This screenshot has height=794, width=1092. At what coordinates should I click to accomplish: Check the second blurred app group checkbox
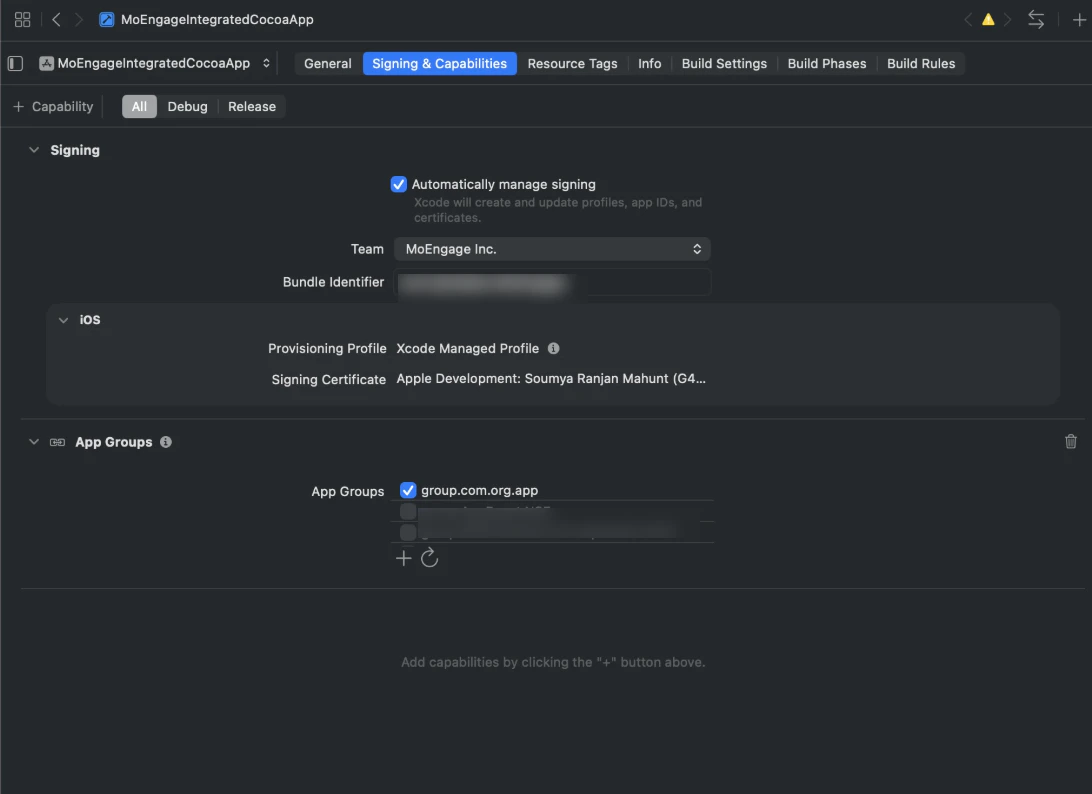click(x=408, y=512)
